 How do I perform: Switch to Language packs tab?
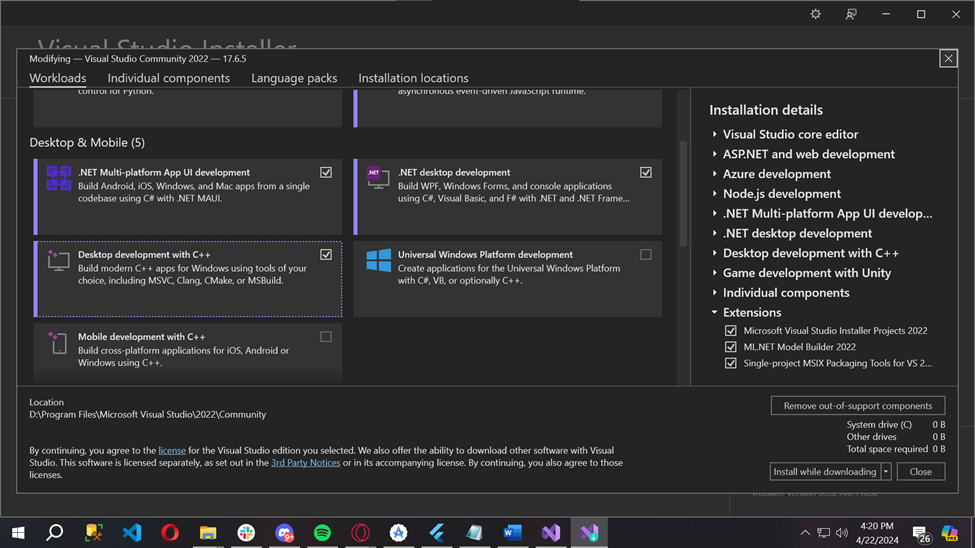point(294,78)
